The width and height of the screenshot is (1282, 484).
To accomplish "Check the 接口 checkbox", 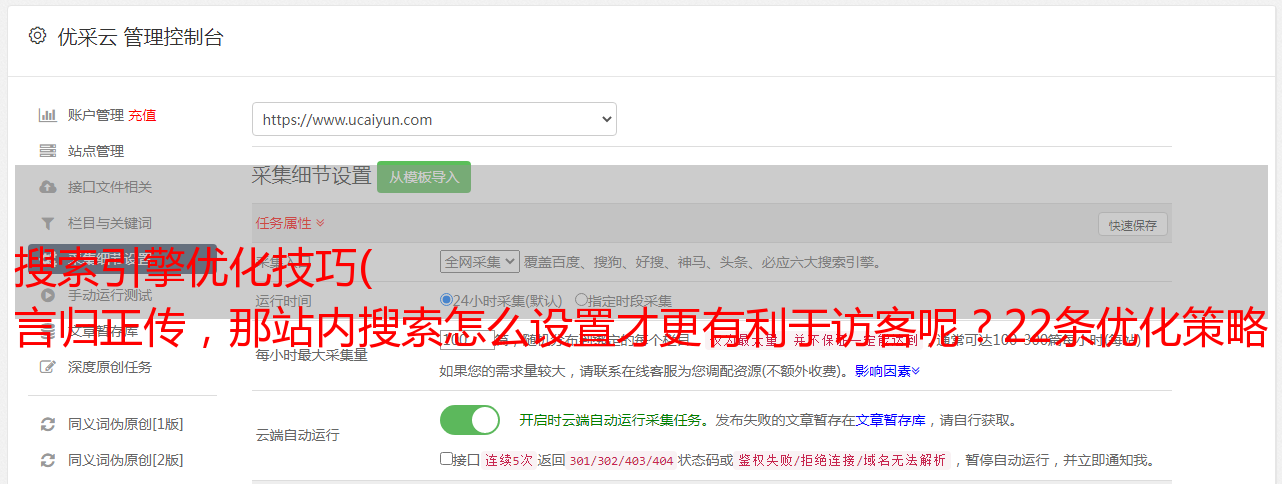I will 446,459.
